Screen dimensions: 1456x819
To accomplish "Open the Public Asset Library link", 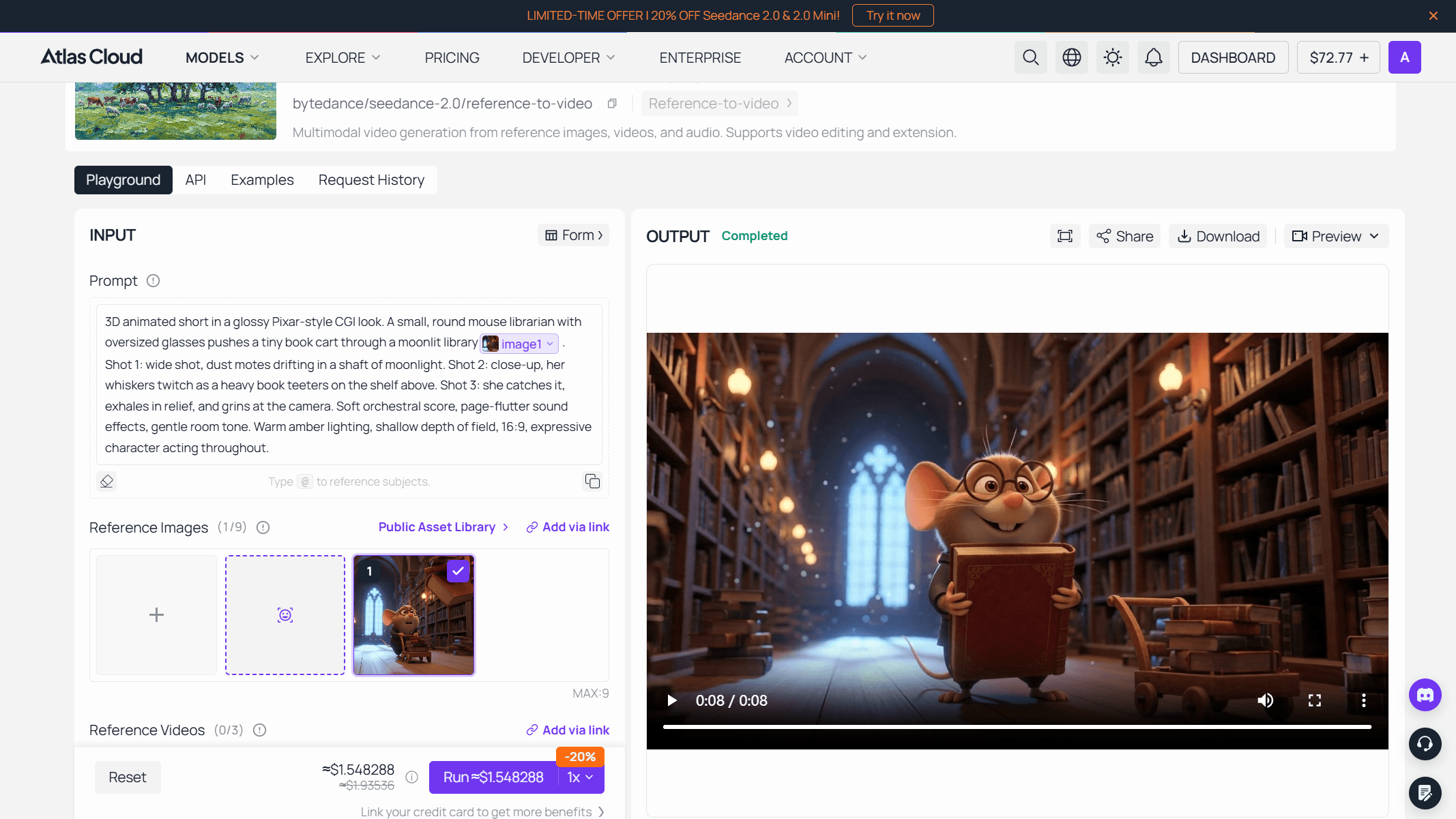I will pos(443,527).
